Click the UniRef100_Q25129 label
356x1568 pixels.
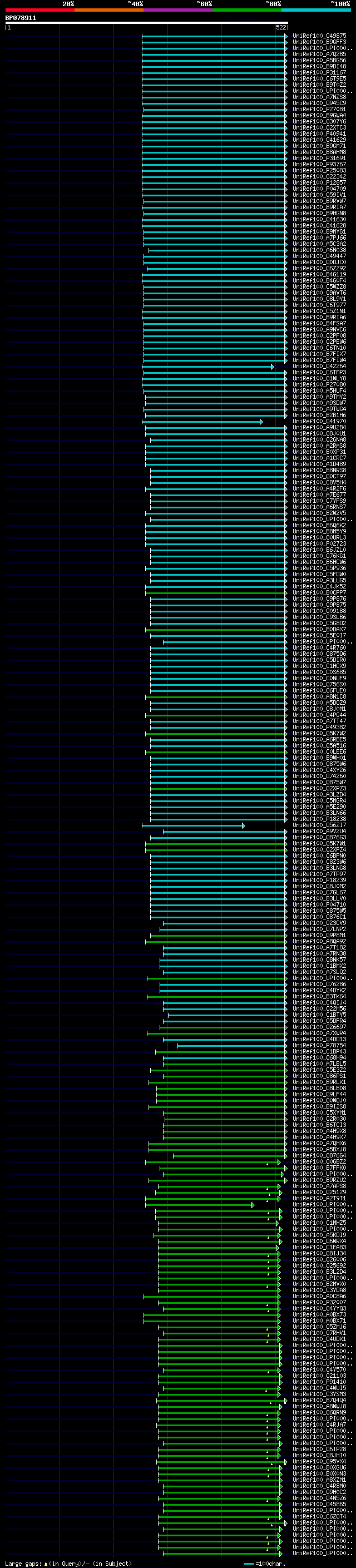coord(319,1193)
